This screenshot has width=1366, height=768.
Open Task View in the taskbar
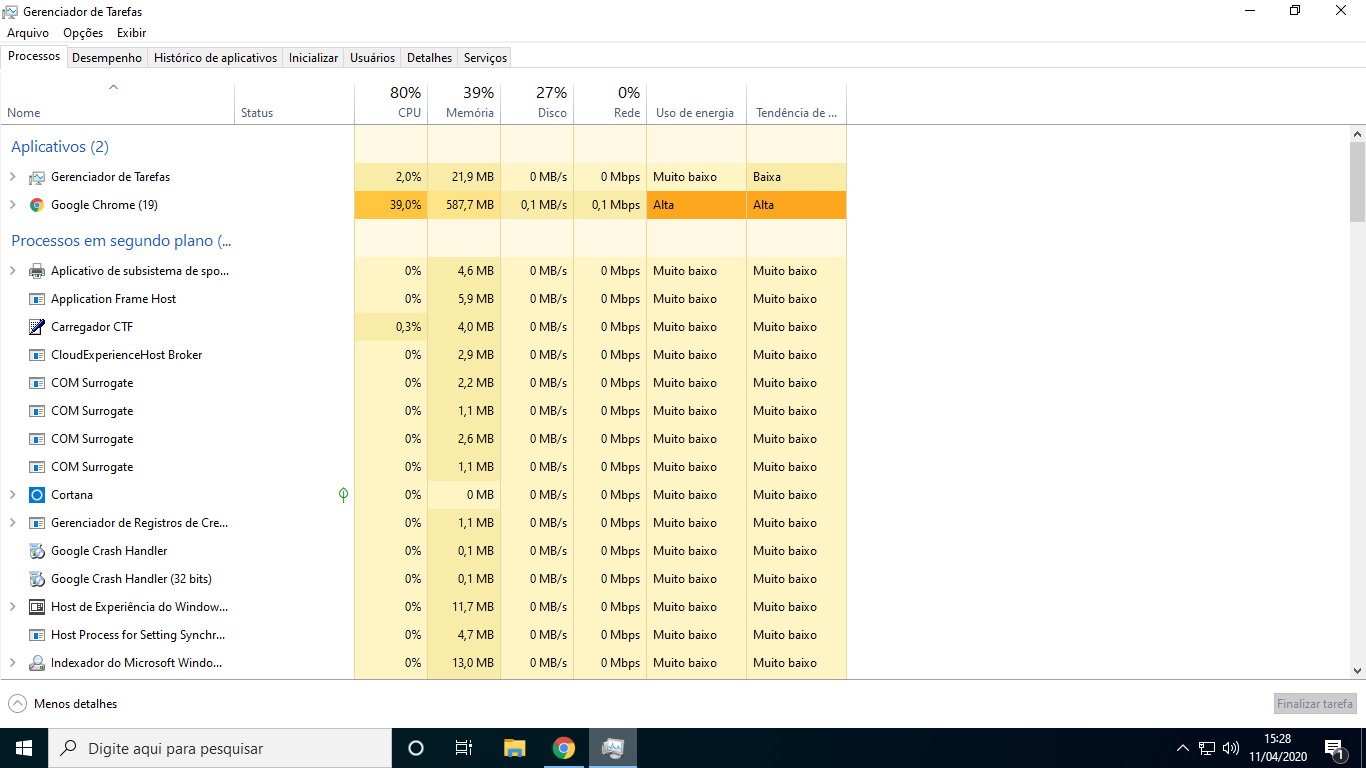pos(464,748)
